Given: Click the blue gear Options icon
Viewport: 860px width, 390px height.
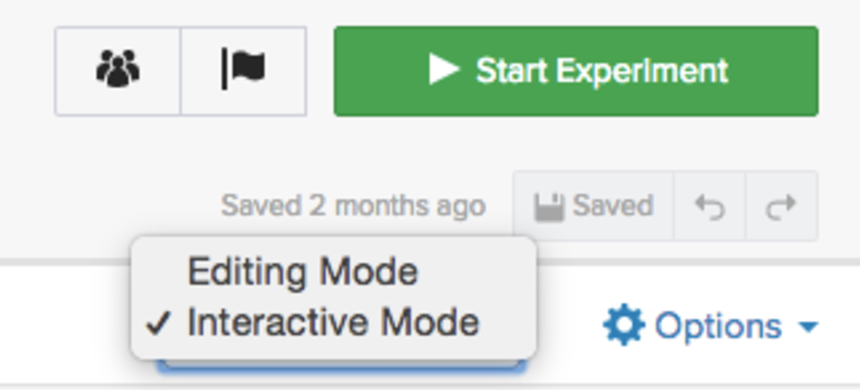Looking at the screenshot, I should (x=624, y=325).
